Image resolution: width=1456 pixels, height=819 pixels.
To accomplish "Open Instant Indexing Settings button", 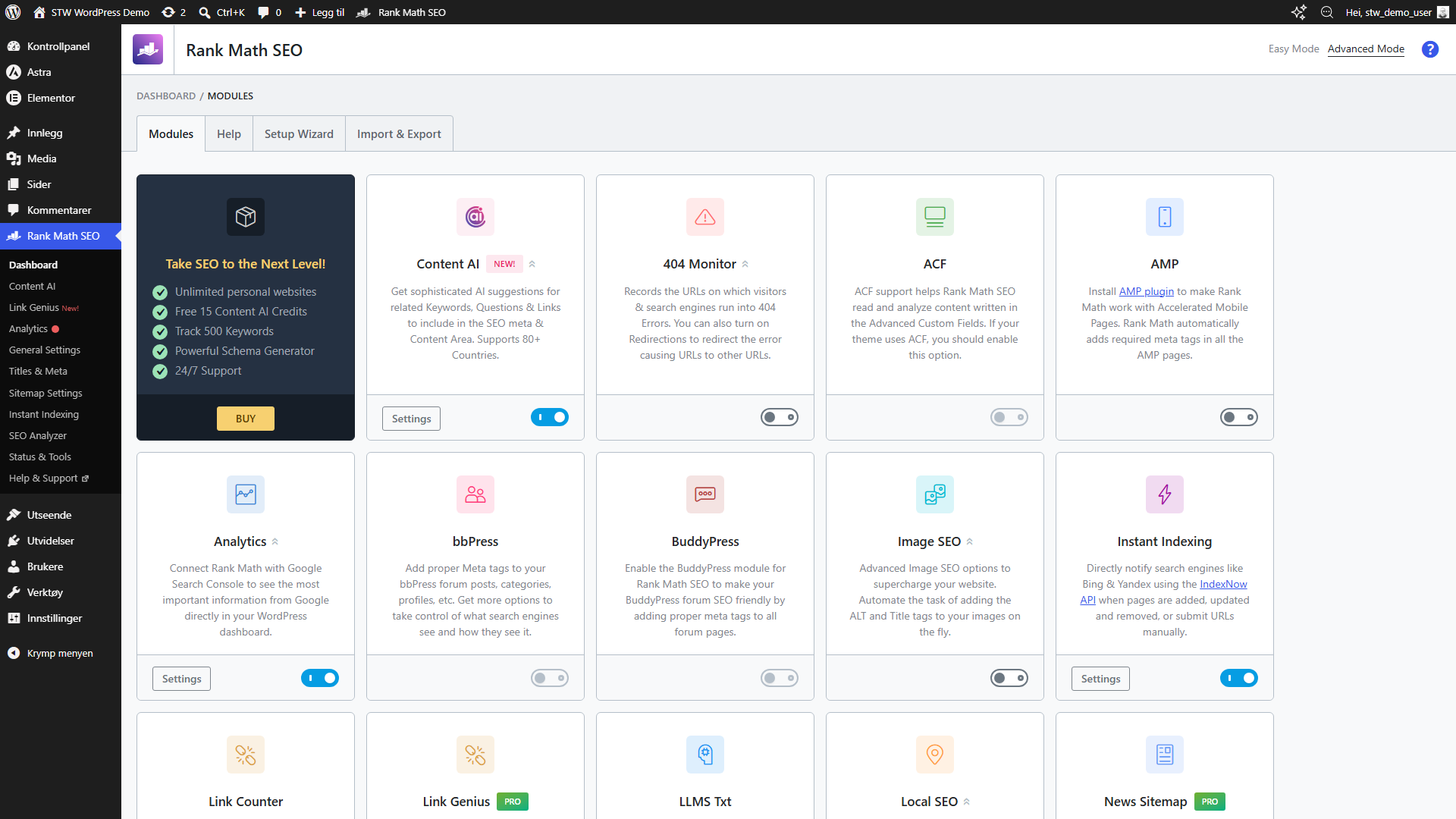I will pos(1101,679).
